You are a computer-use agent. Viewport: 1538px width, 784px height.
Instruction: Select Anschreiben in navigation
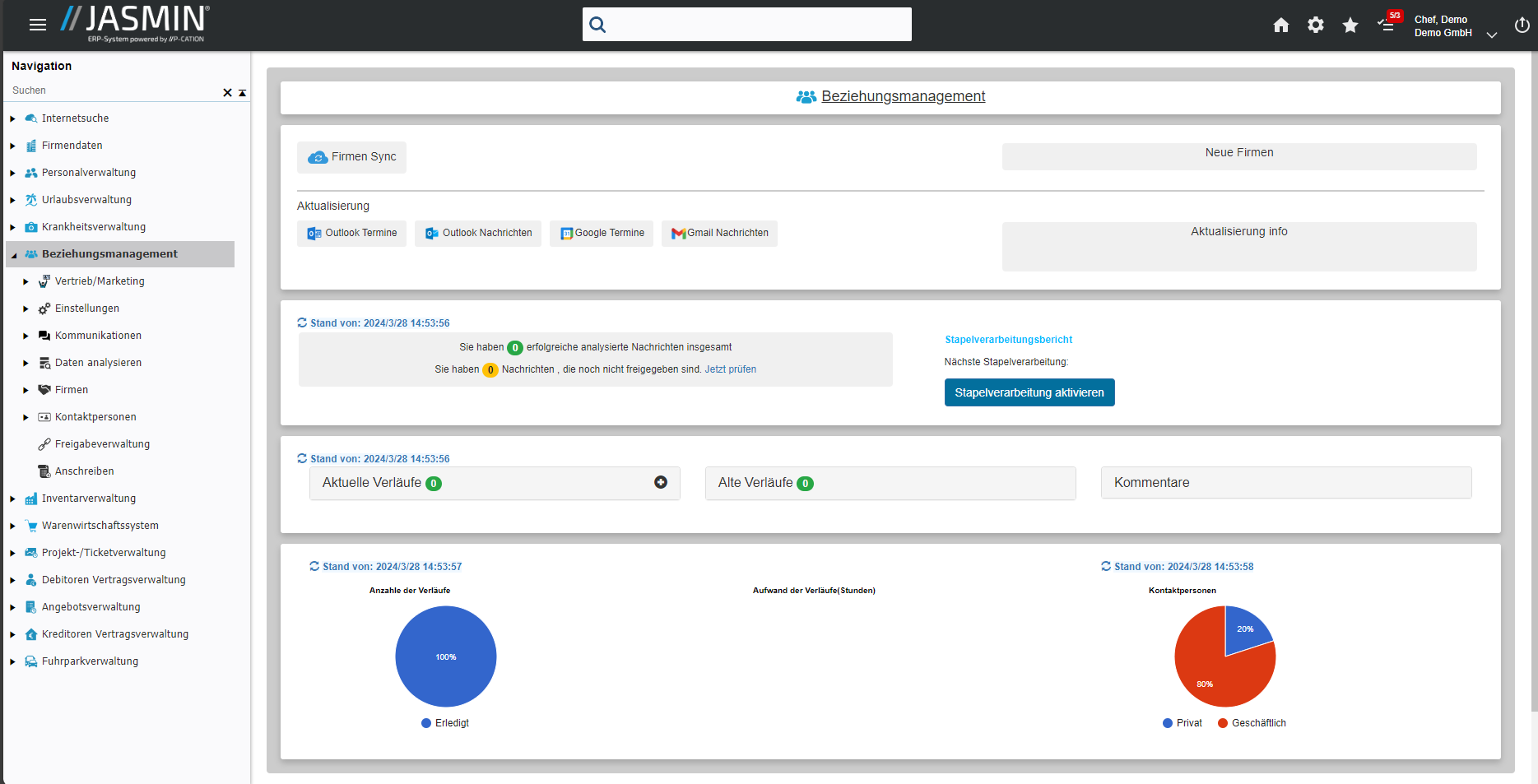[x=84, y=471]
